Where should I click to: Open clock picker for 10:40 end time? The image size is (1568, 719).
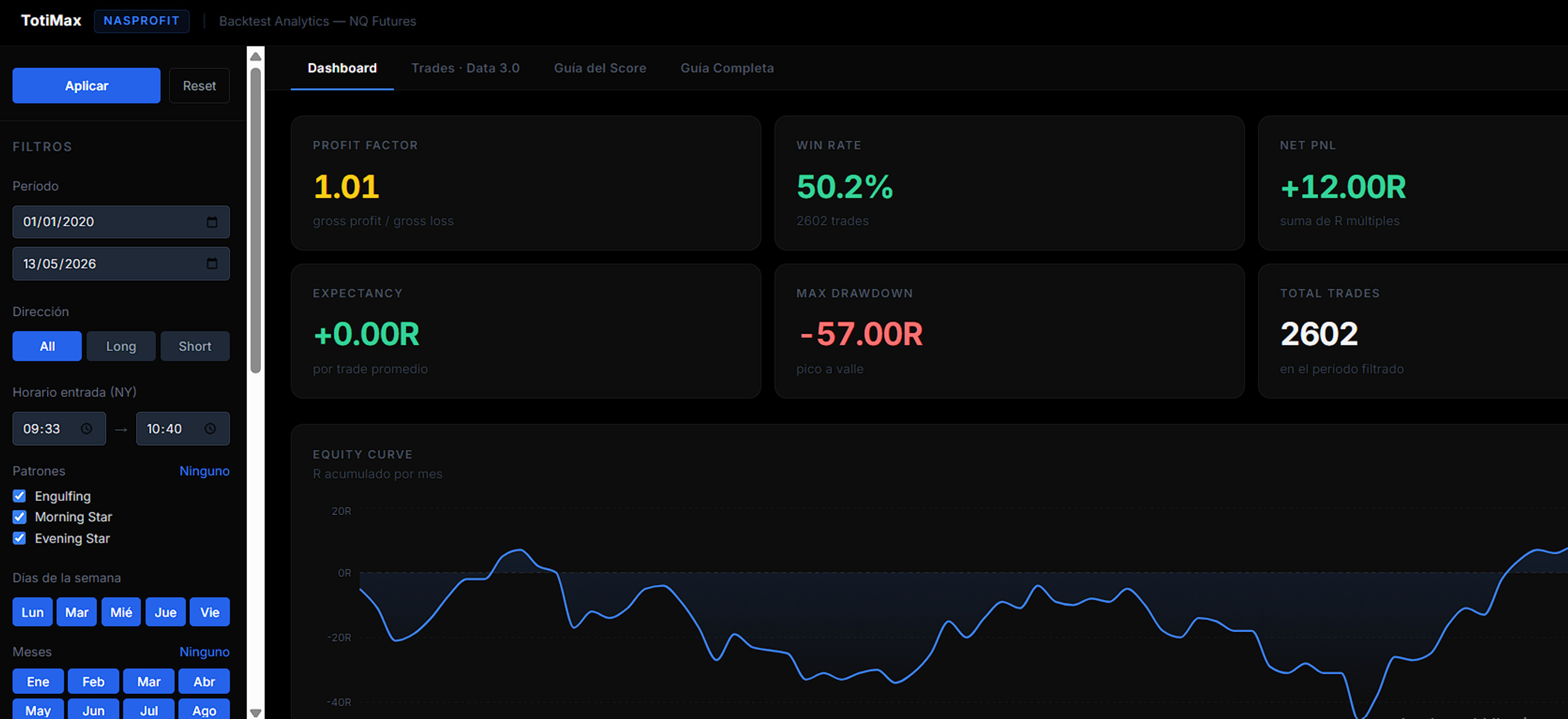click(210, 429)
